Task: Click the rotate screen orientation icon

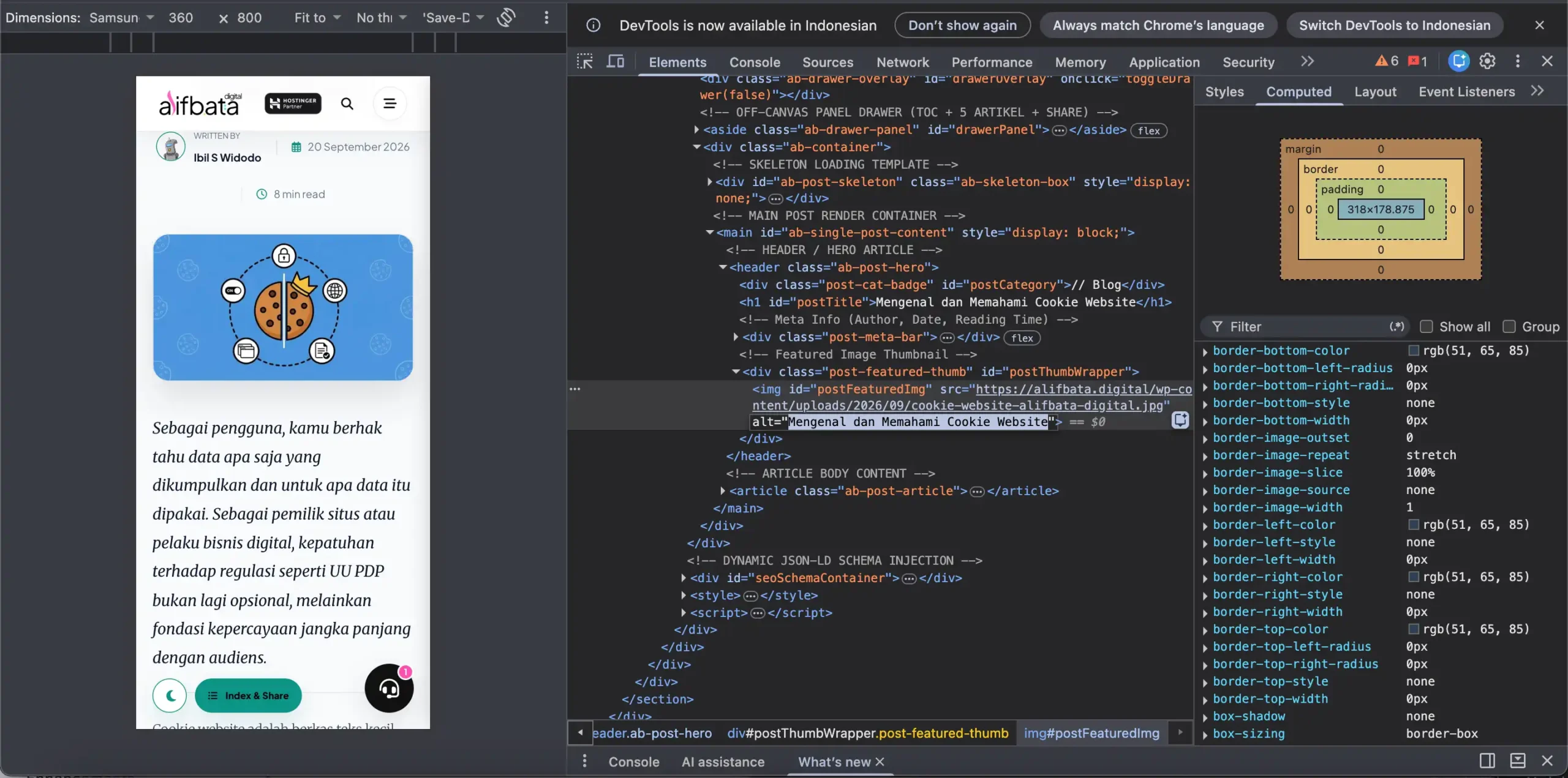Action: pyautogui.click(x=506, y=18)
